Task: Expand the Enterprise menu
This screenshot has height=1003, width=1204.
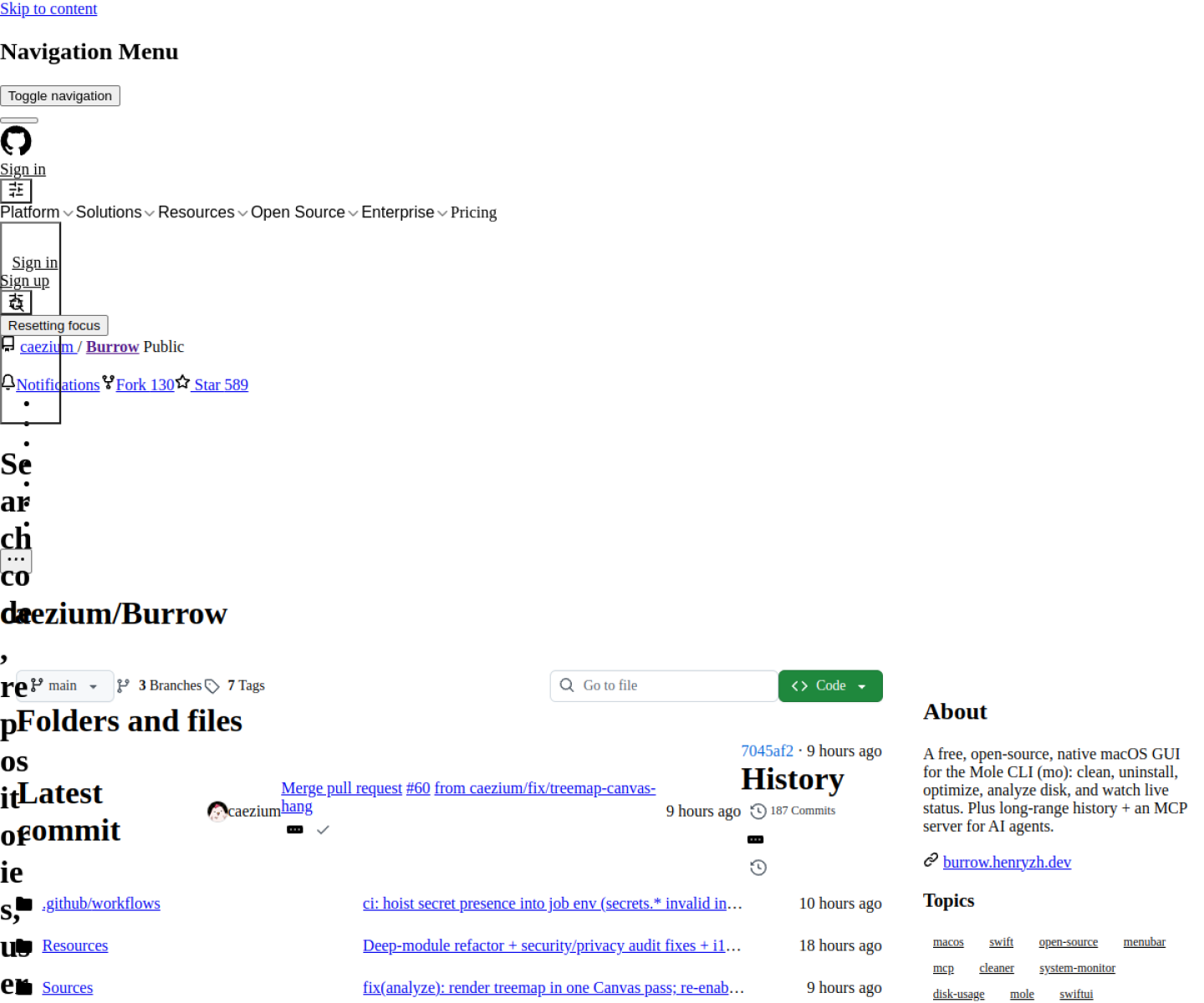Action: pyautogui.click(x=405, y=212)
